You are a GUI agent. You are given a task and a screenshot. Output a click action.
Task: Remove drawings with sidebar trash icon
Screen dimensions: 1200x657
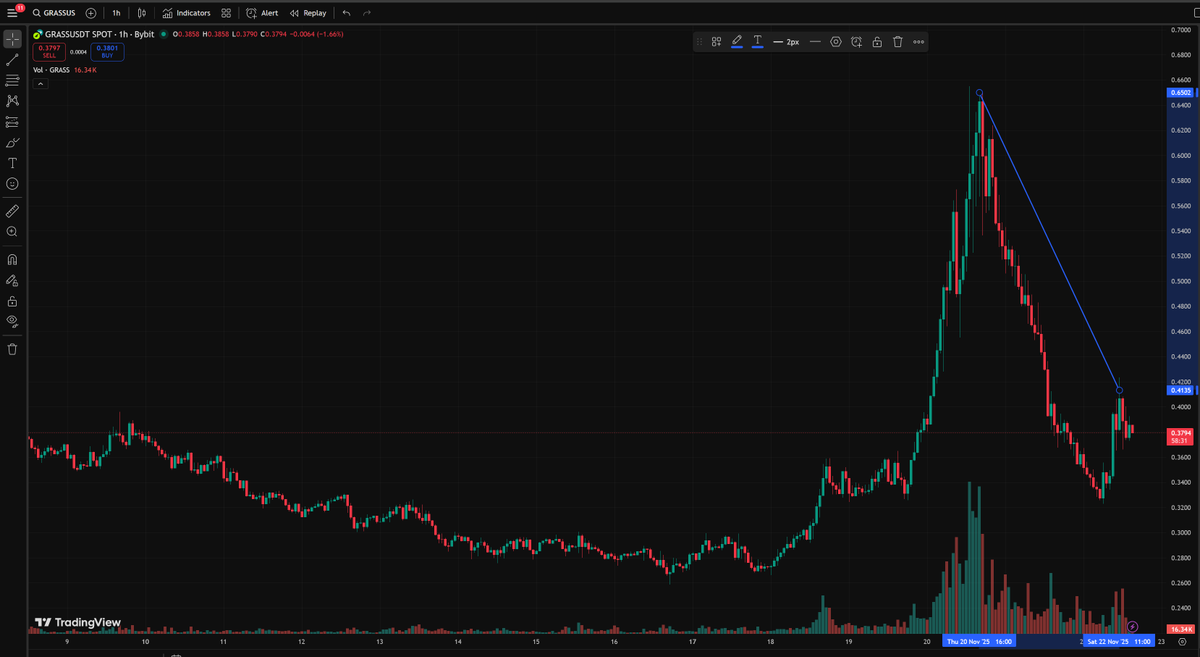(x=12, y=349)
